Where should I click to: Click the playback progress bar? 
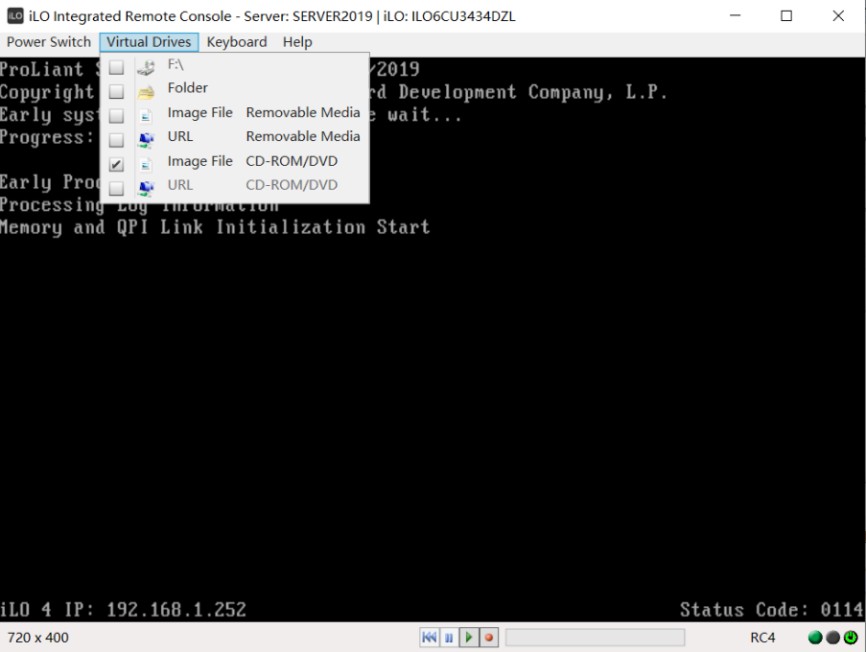[x=594, y=637]
